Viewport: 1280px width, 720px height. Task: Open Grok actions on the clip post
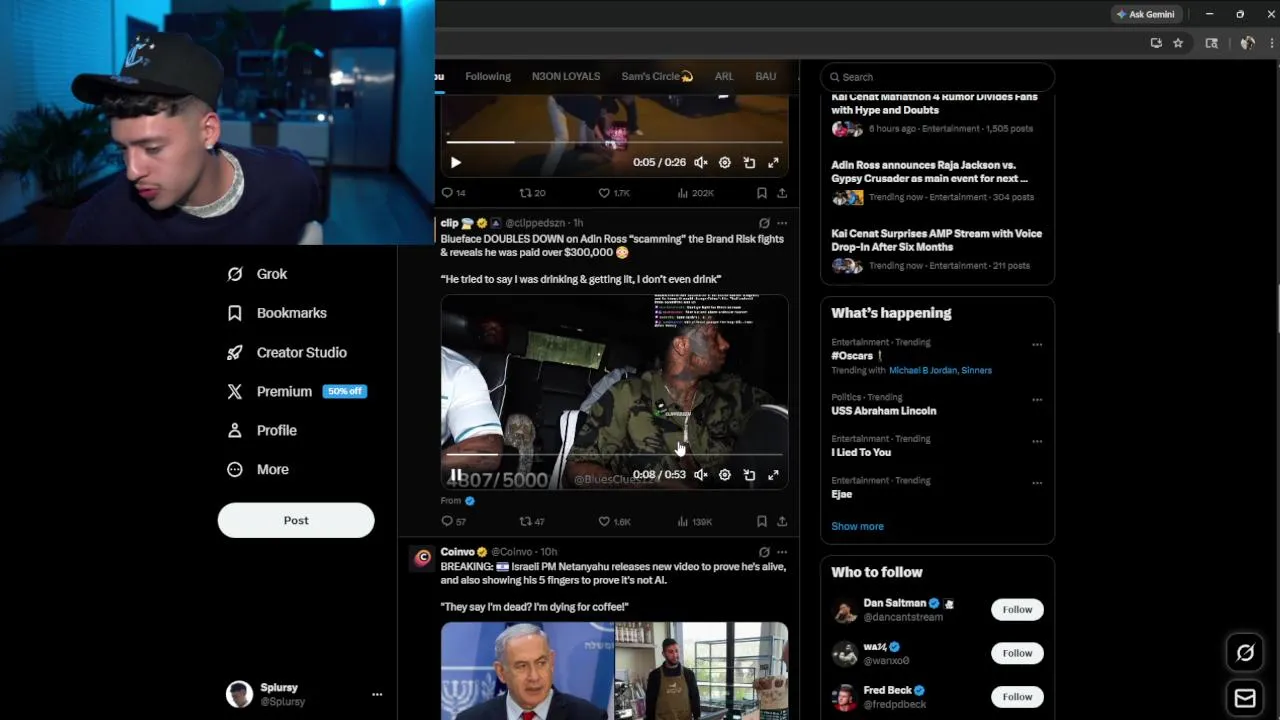764,223
